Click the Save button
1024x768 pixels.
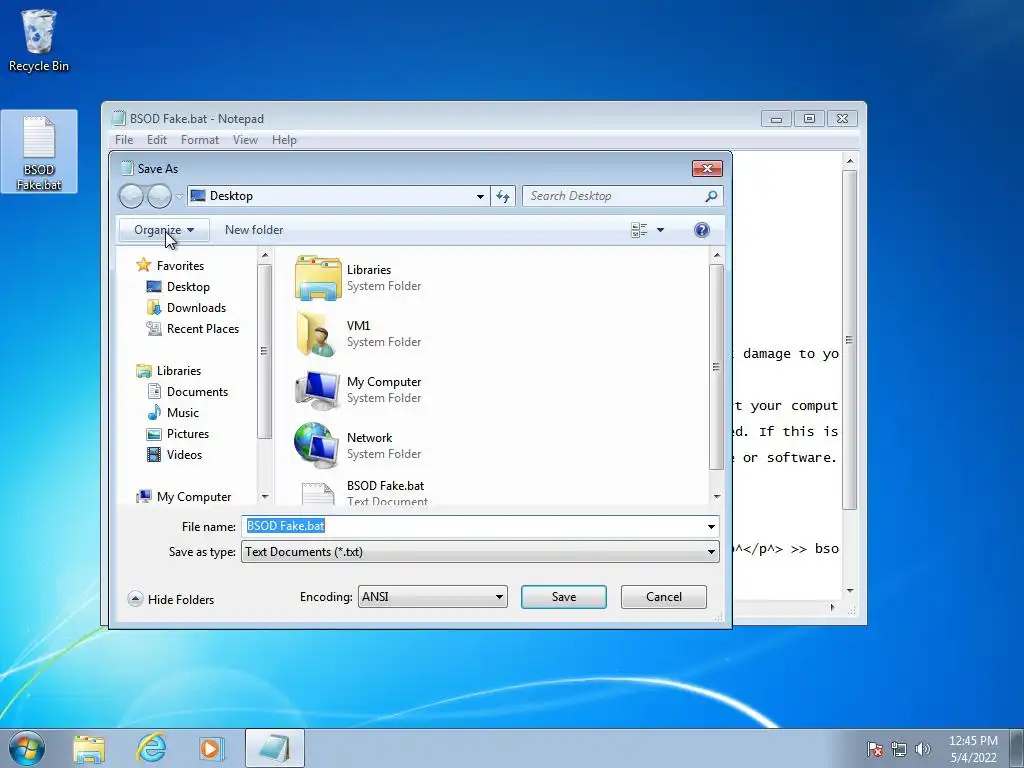564,597
